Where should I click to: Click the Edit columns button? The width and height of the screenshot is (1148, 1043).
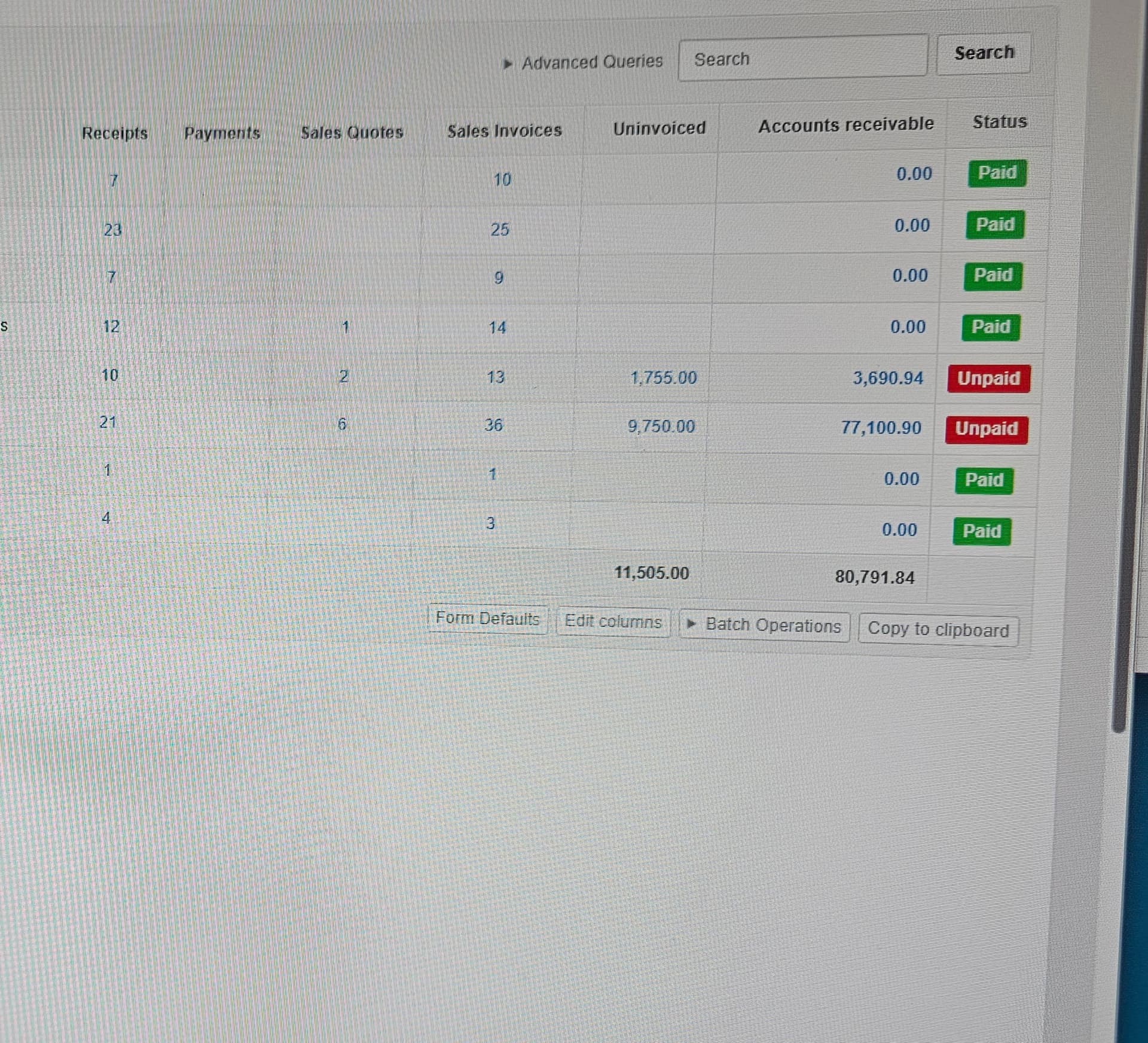[613, 621]
